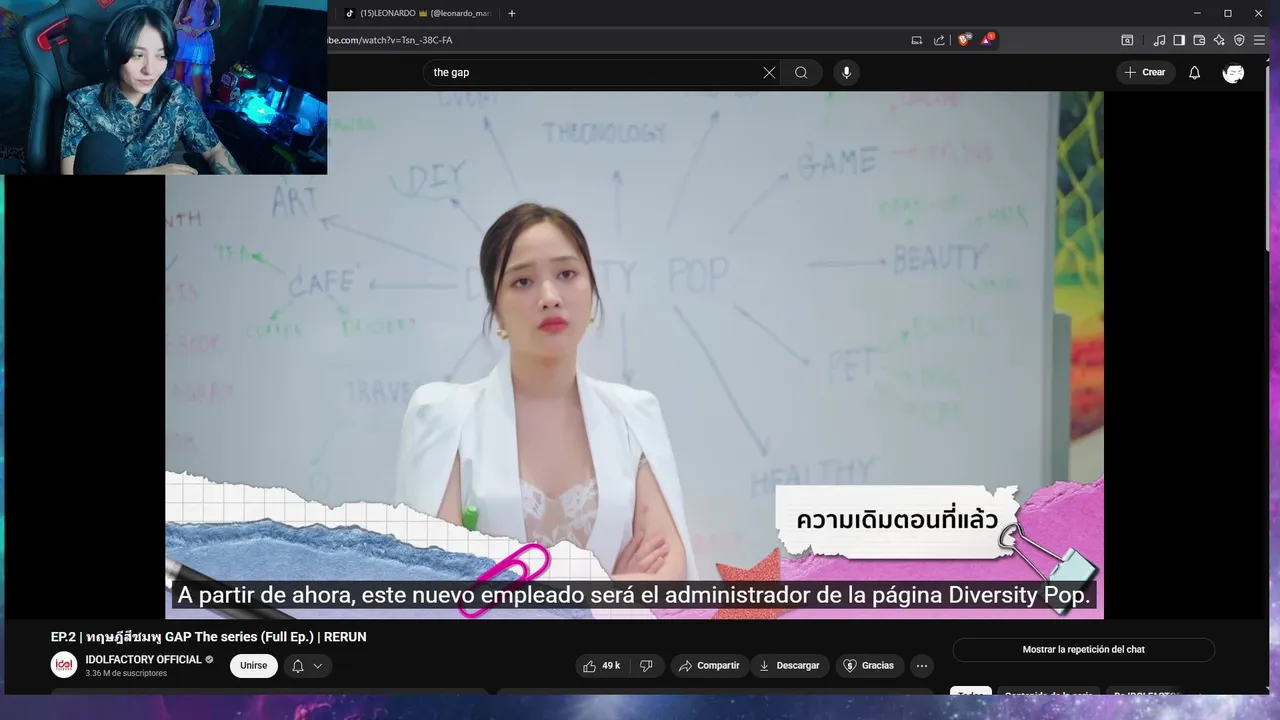Select the LEONARDO TikTok tab
This screenshot has width=1280, height=720.
[418, 13]
